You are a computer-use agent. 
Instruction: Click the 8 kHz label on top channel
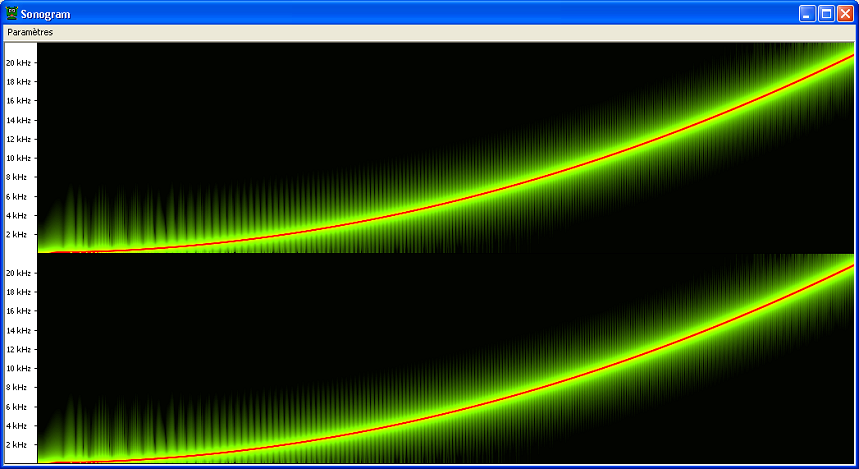click(16, 177)
